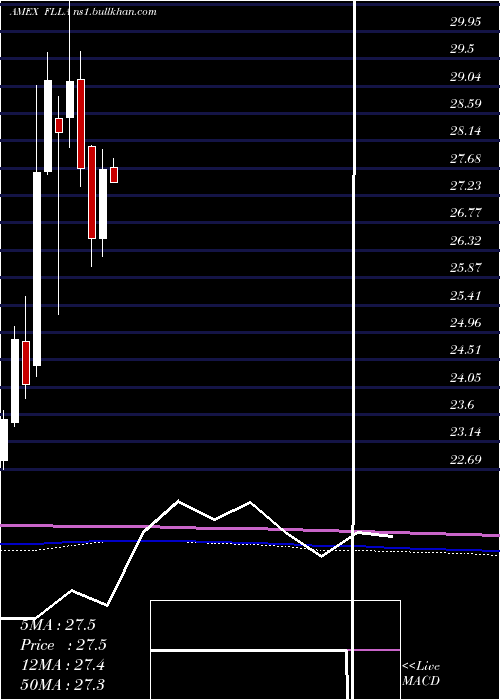Viewport: 500px width, 700px height.
Task: Click the 25.41 price axis label
Action: 465,296
